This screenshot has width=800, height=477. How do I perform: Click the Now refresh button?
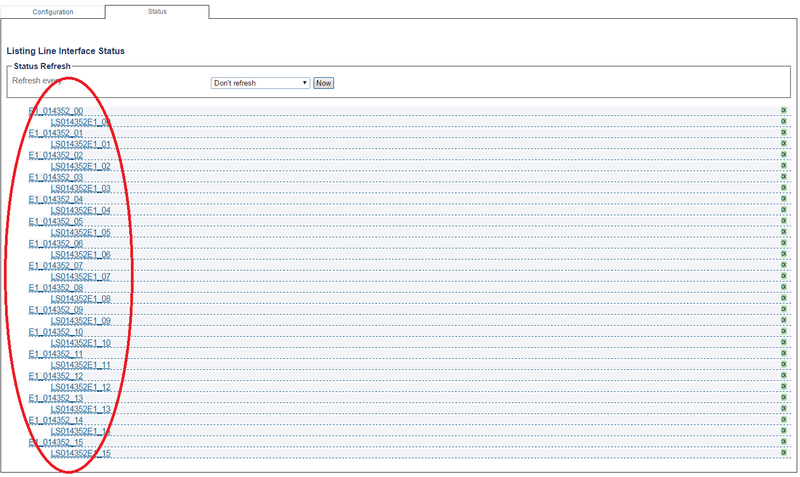(x=323, y=83)
